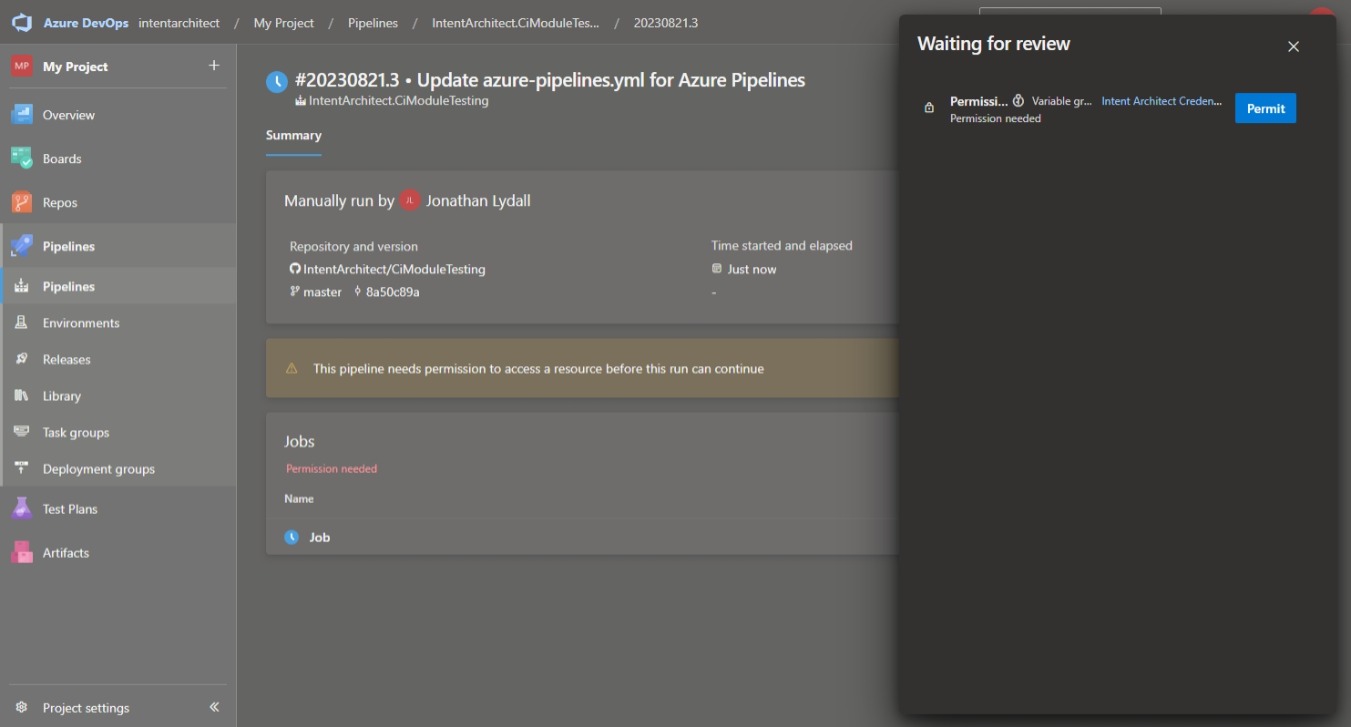The height and width of the screenshot is (727, 1351).
Task: Close the Waiting for review panel
Action: click(x=1293, y=46)
